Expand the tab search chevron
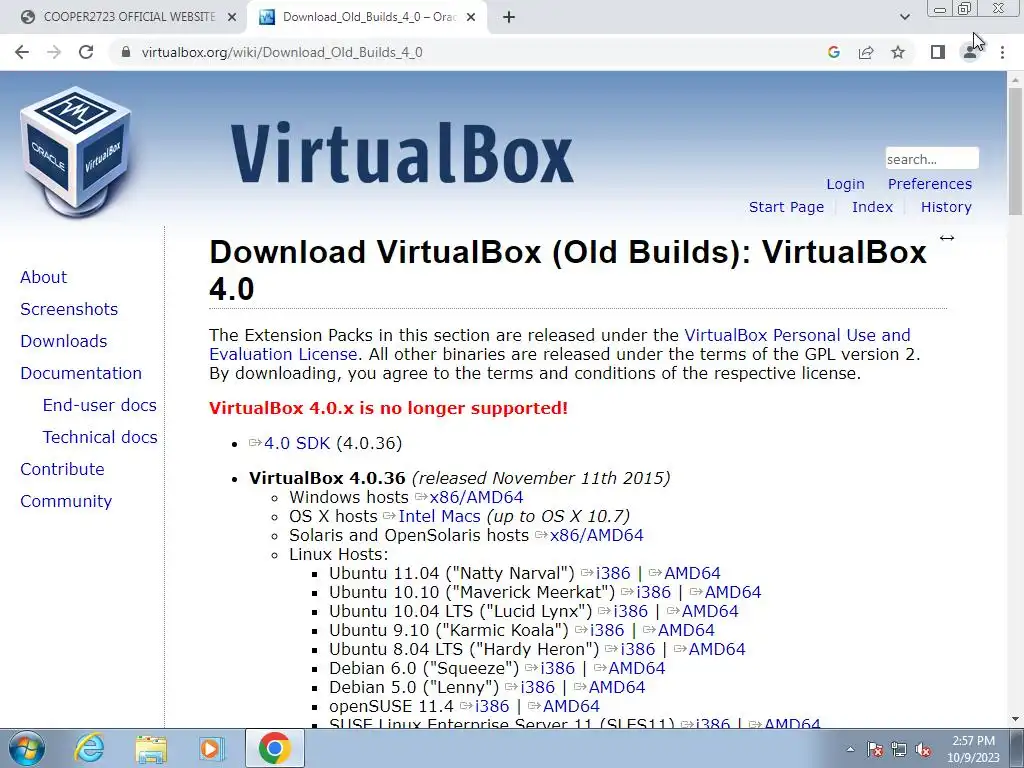1024x768 pixels. [904, 18]
